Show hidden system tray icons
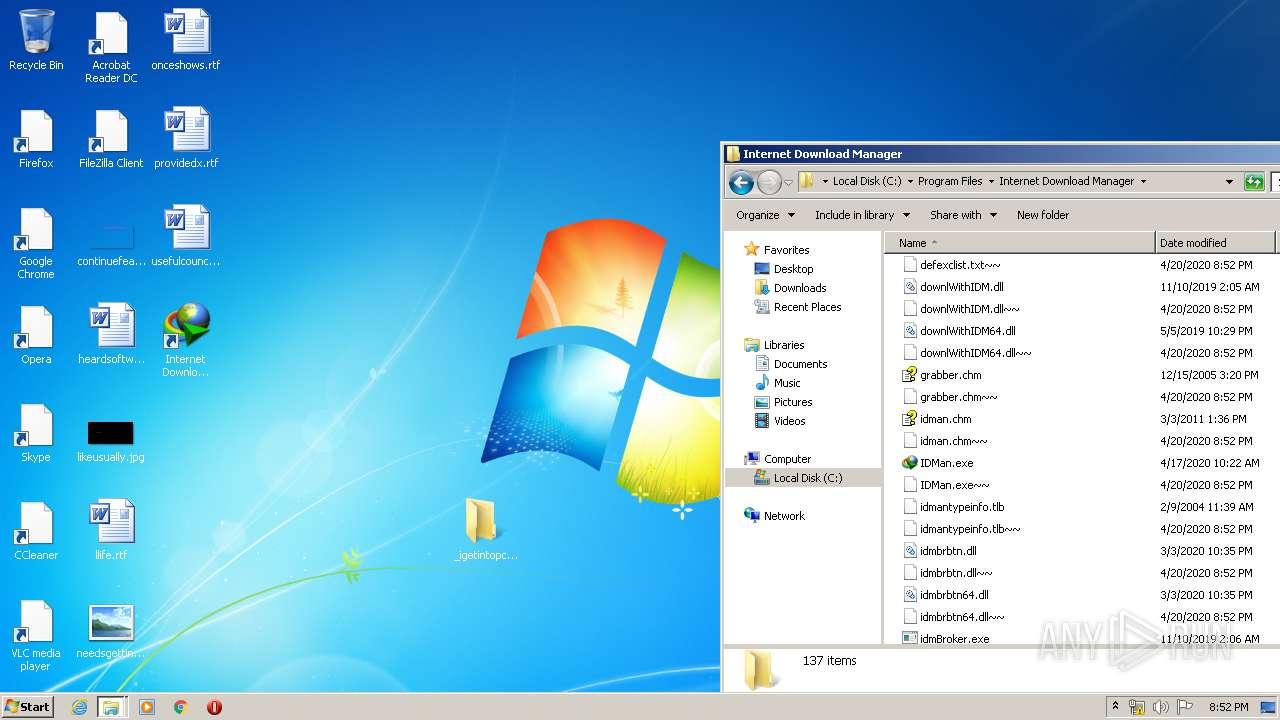The width and height of the screenshot is (1280, 720). pyautogui.click(x=1116, y=707)
